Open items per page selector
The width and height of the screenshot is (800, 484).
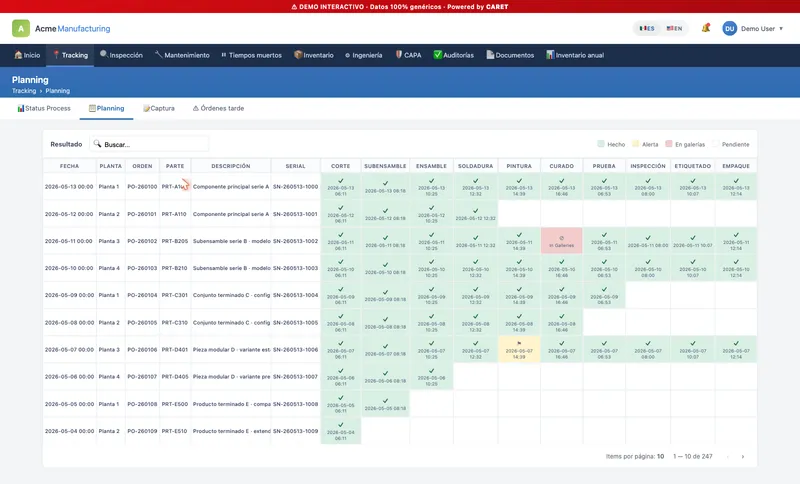tap(660, 456)
